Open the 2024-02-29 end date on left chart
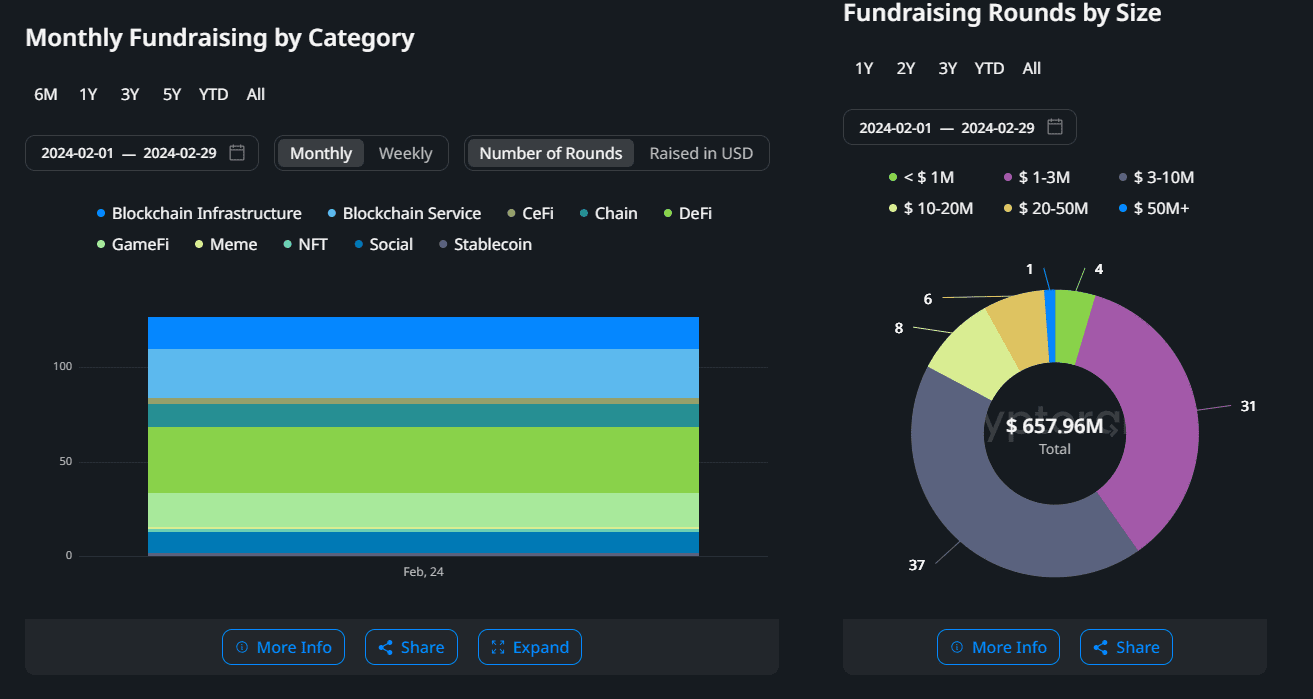The height and width of the screenshot is (699, 1313). [x=180, y=153]
